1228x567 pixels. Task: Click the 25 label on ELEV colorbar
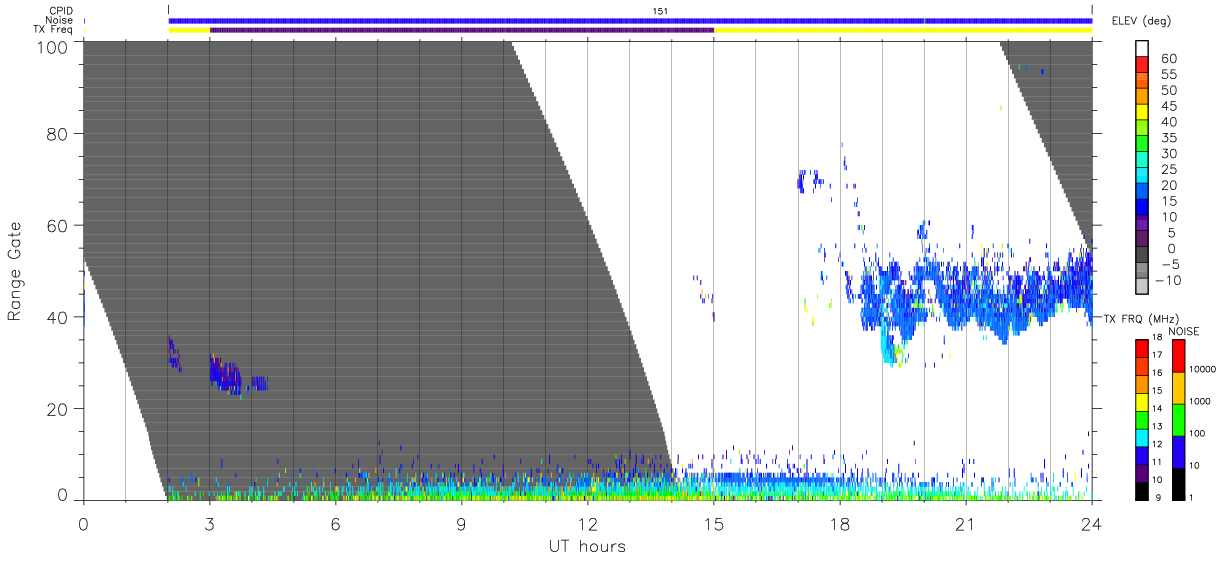tap(1168, 169)
